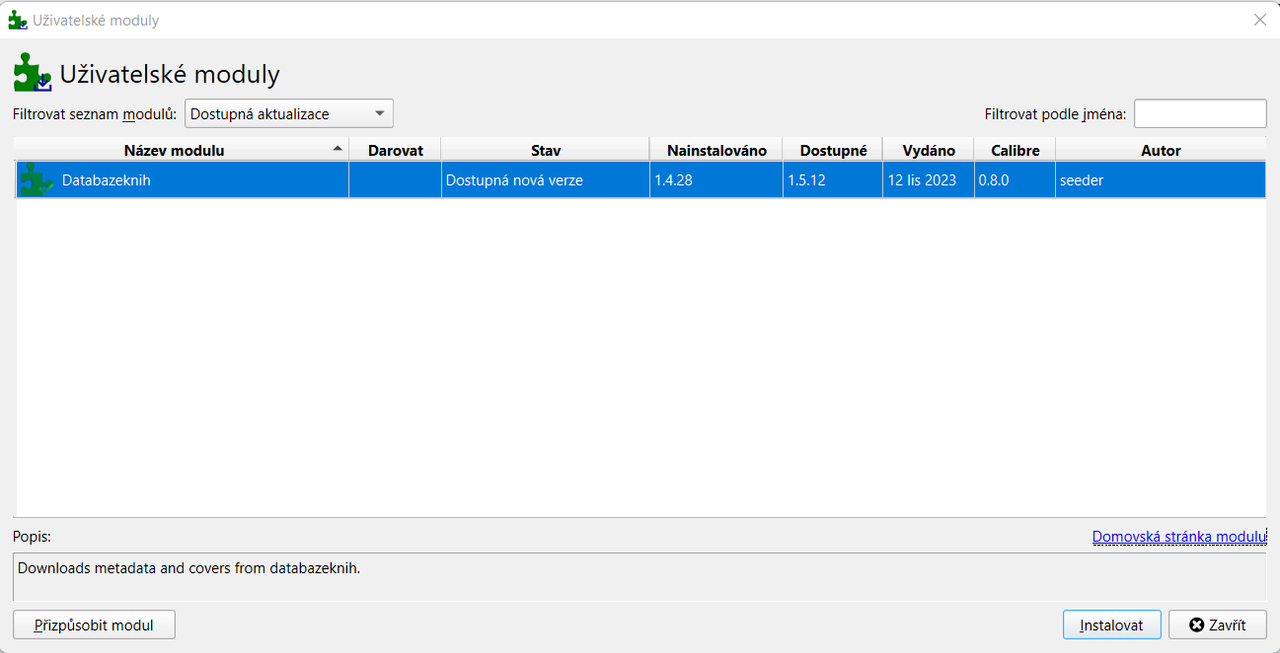This screenshot has width=1280, height=653.
Task: Open the module list filter dropdown
Action: point(289,114)
